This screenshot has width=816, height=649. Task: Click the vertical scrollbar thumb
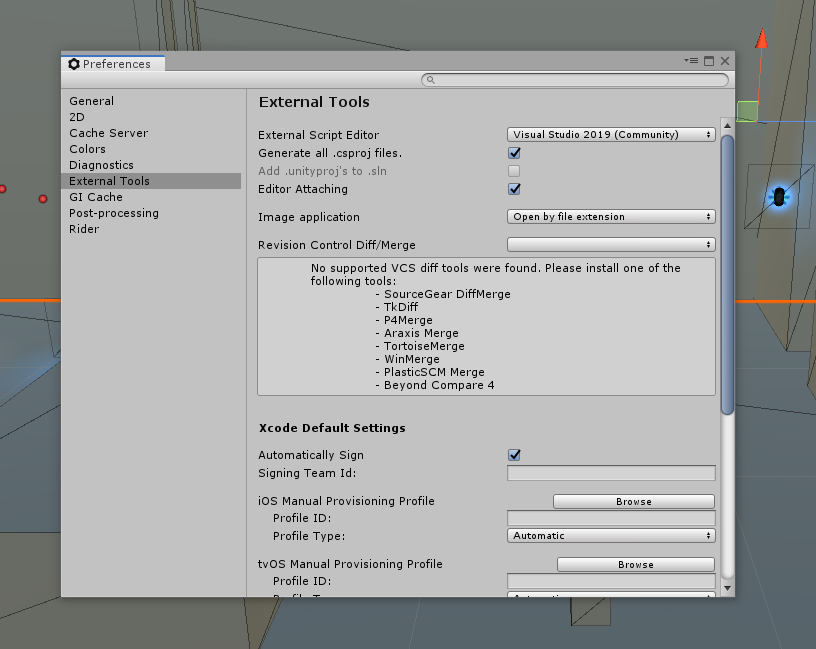[x=728, y=275]
